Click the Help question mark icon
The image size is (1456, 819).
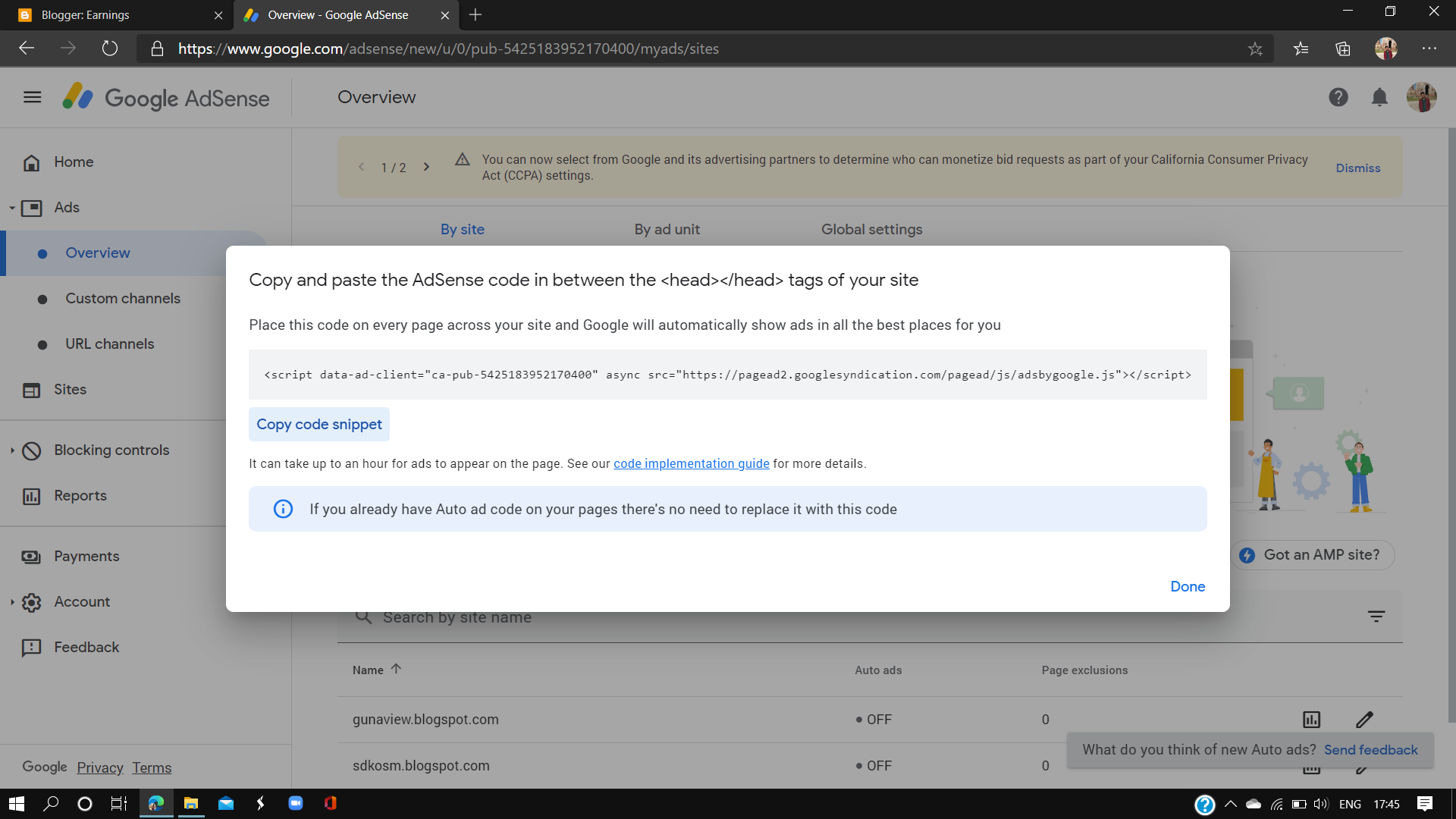coord(1338,97)
